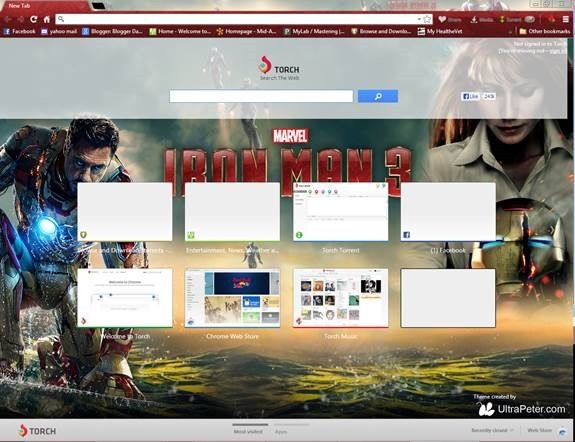The height and width of the screenshot is (442, 575).
Task: Expand the Recently closed menu
Action: (492, 430)
